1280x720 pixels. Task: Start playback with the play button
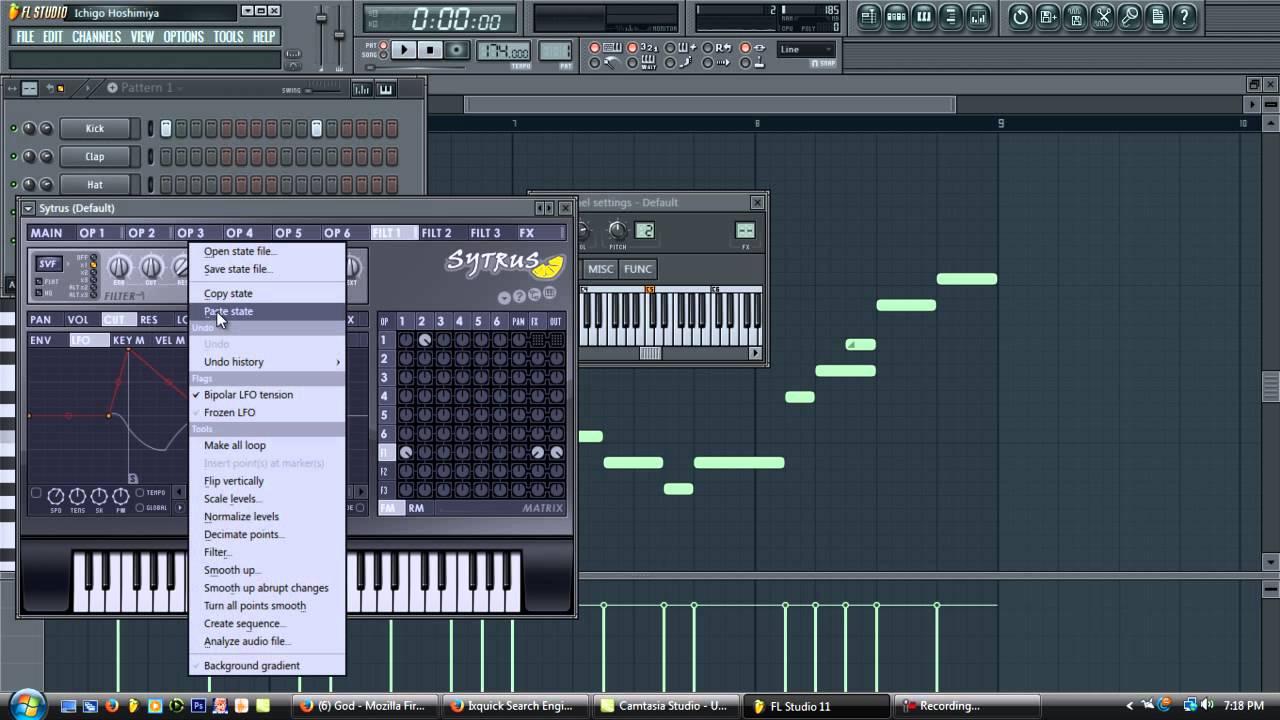(x=404, y=50)
